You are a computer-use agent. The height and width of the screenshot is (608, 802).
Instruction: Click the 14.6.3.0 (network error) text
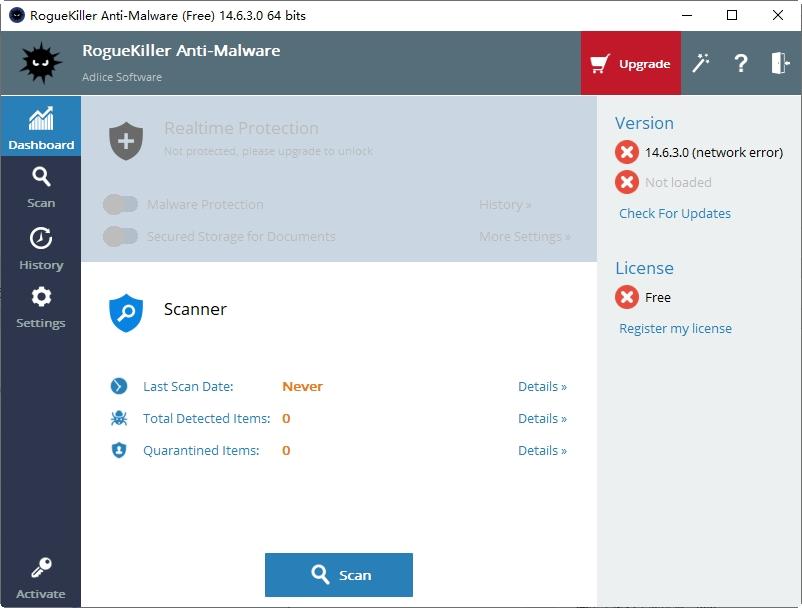[714, 152]
